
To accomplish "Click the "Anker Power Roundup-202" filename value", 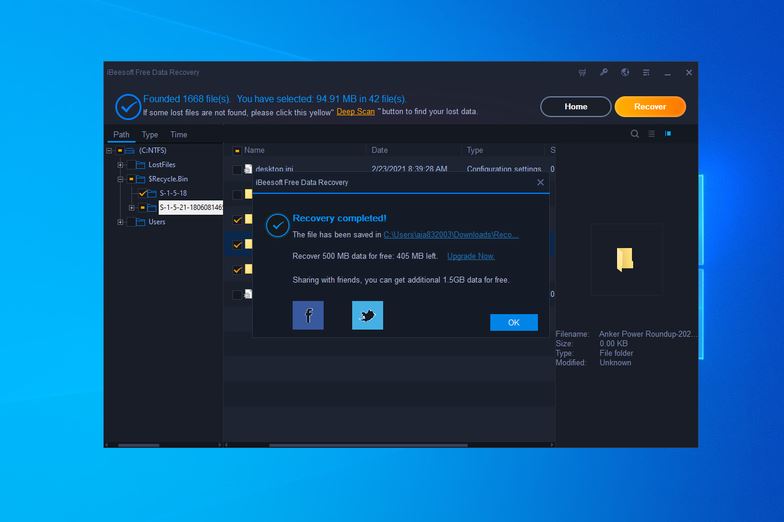I will tap(646, 334).
